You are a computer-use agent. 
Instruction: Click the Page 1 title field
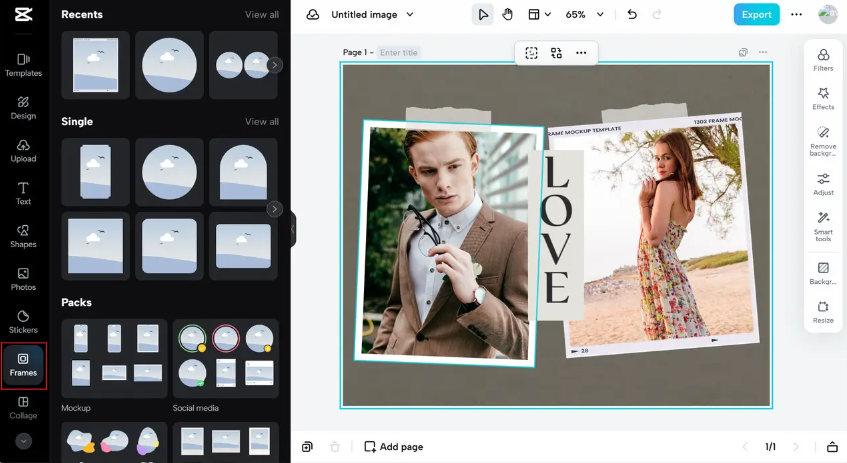point(399,52)
